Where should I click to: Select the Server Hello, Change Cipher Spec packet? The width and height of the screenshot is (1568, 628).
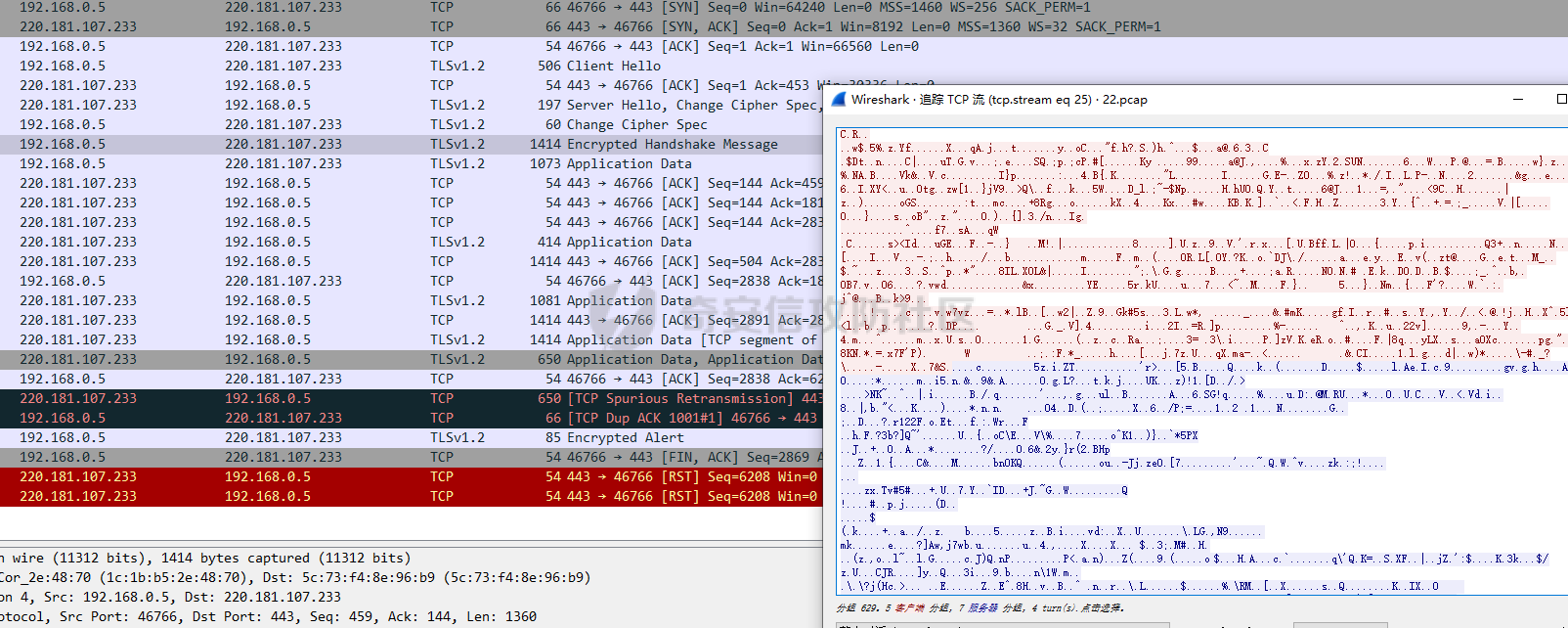point(412,105)
